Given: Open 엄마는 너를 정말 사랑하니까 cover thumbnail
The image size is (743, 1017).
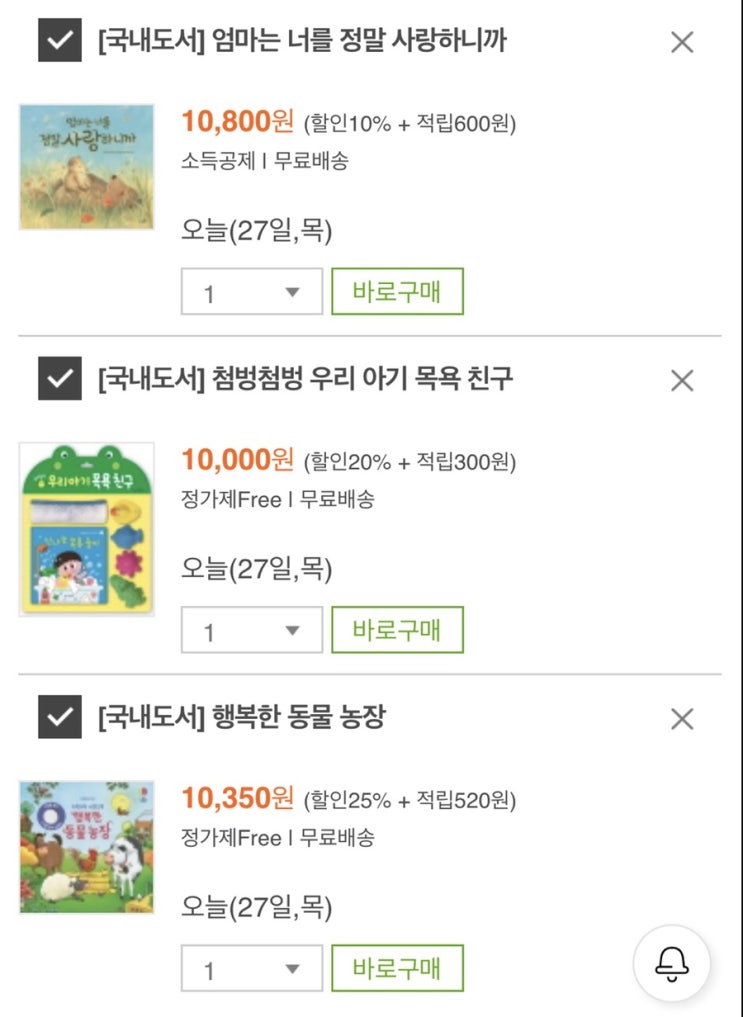Looking at the screenshot, I should 87,166.
